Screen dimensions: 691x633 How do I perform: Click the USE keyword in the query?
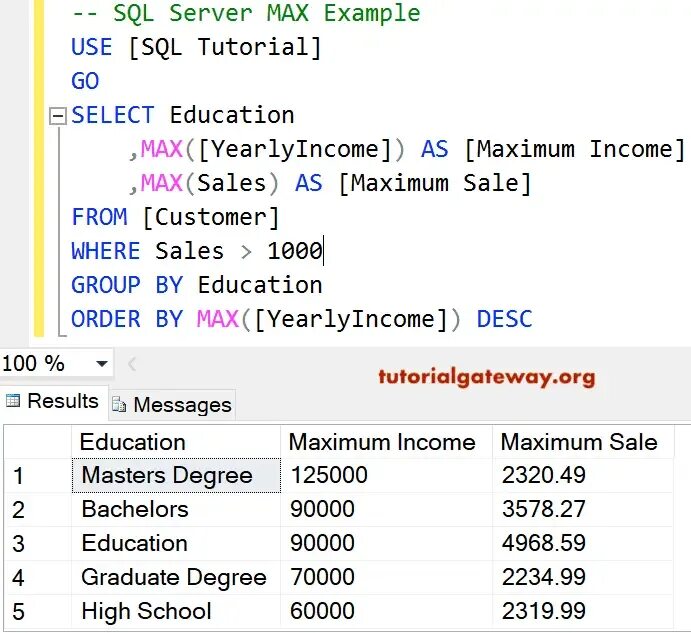(x=92, y=47)
